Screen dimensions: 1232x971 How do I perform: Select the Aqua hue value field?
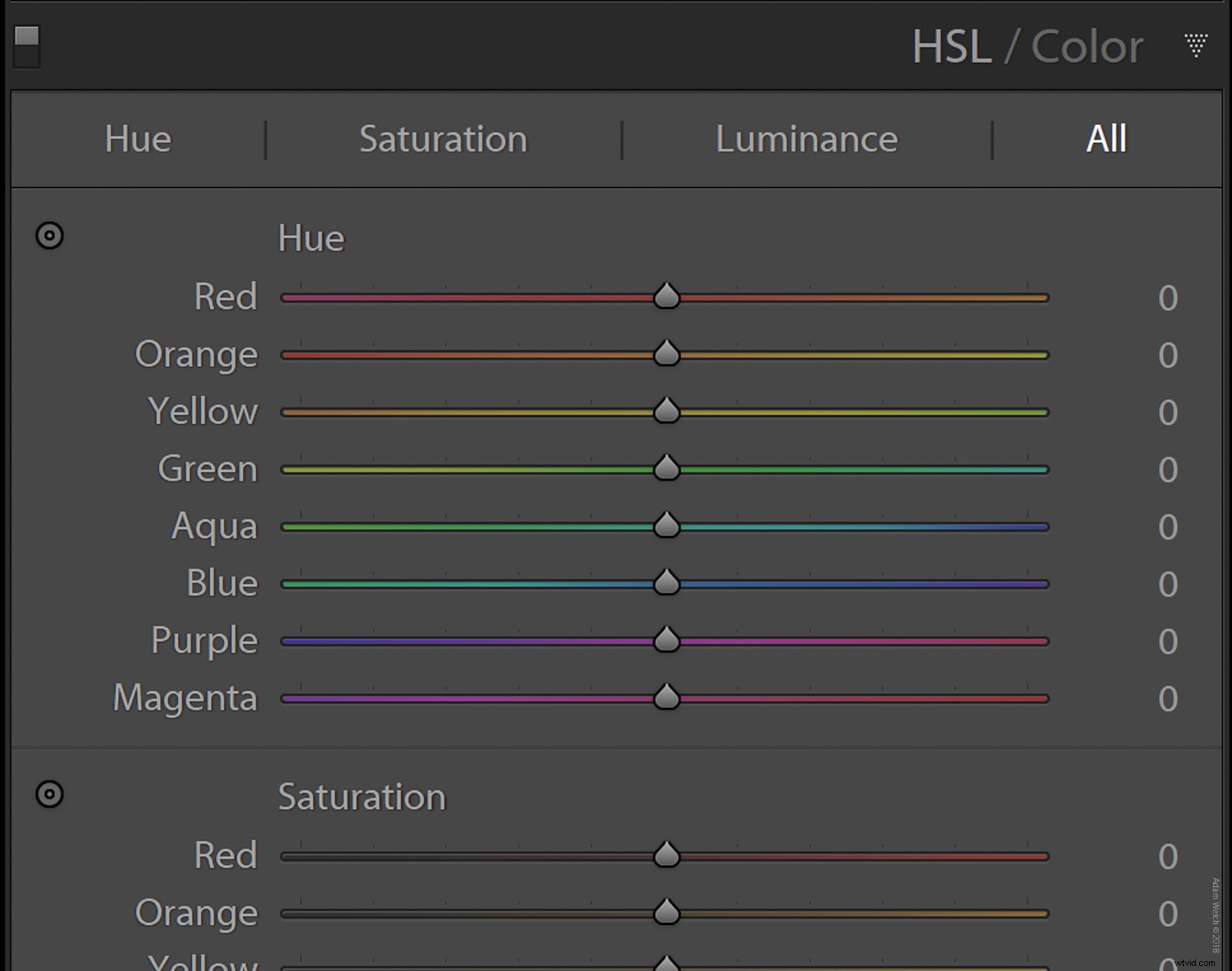click(x=1167, y=527)
